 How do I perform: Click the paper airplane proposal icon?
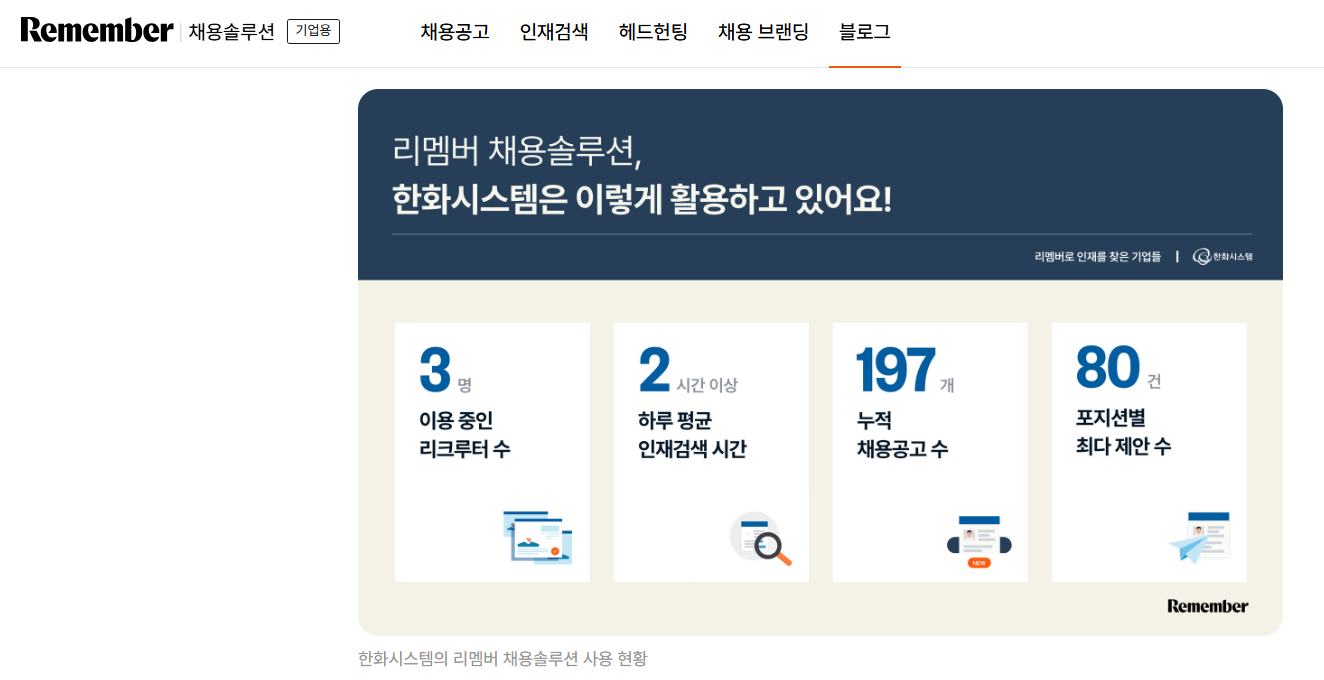coord(1199,538)
